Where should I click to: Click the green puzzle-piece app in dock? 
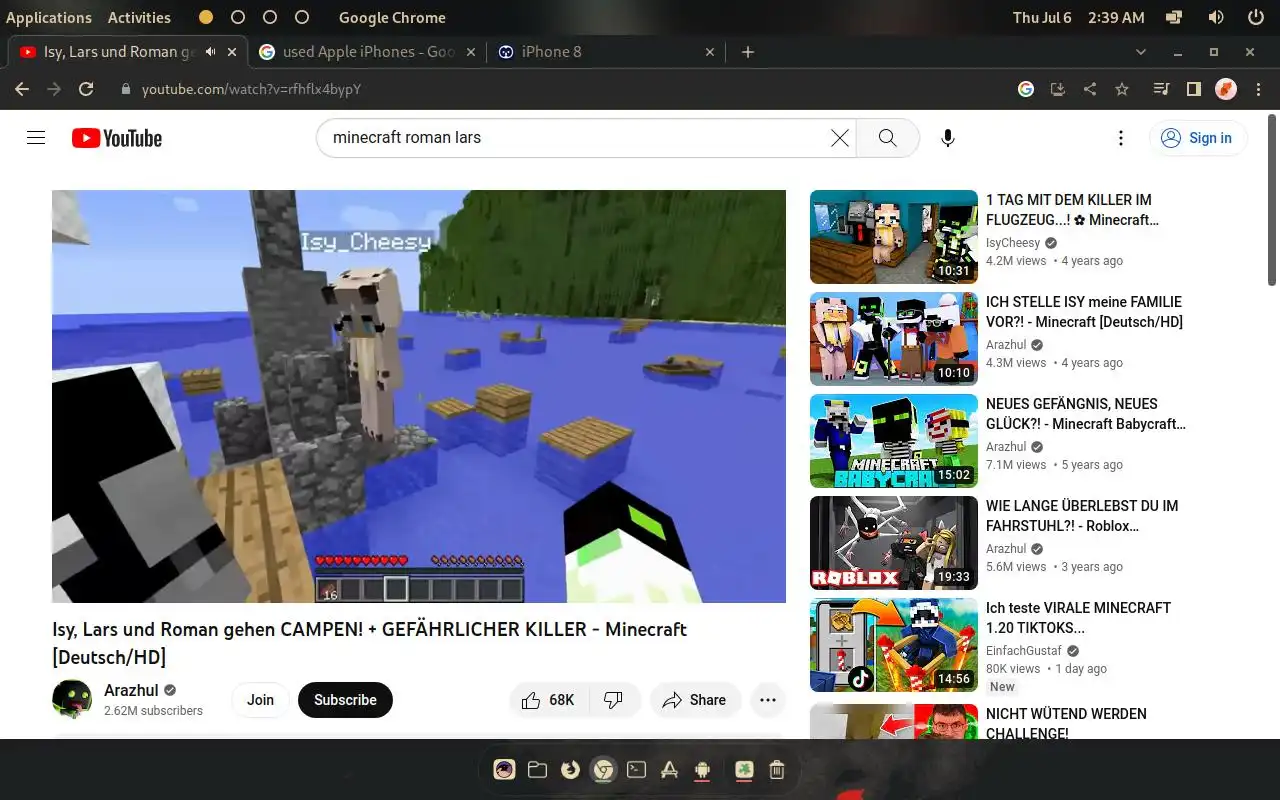(x=744, y=769)
